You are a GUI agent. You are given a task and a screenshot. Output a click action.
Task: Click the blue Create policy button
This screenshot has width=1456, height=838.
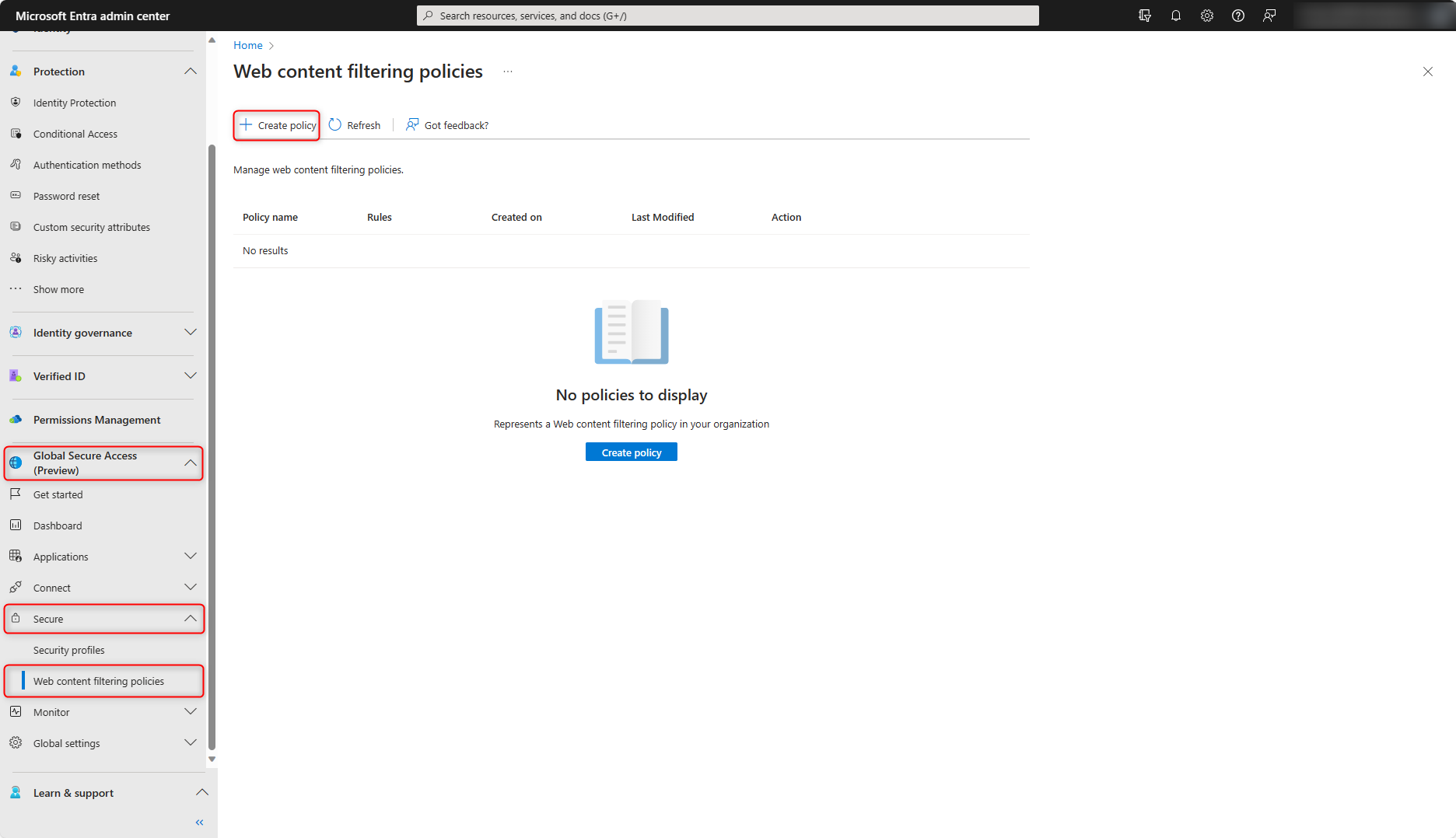[631, 452]
